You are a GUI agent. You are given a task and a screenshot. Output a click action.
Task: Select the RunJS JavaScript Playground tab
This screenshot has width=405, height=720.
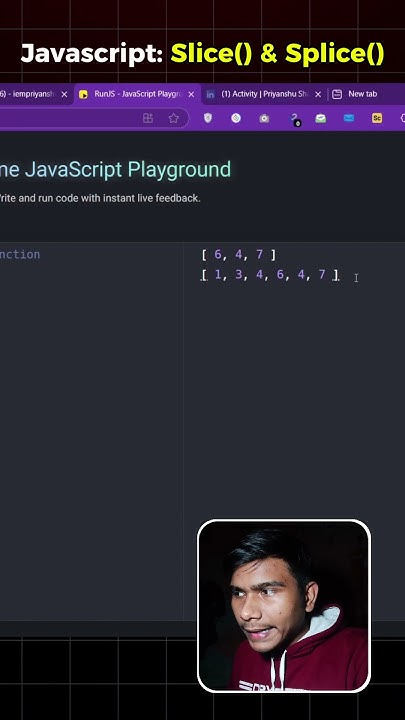tap(138, 94)
